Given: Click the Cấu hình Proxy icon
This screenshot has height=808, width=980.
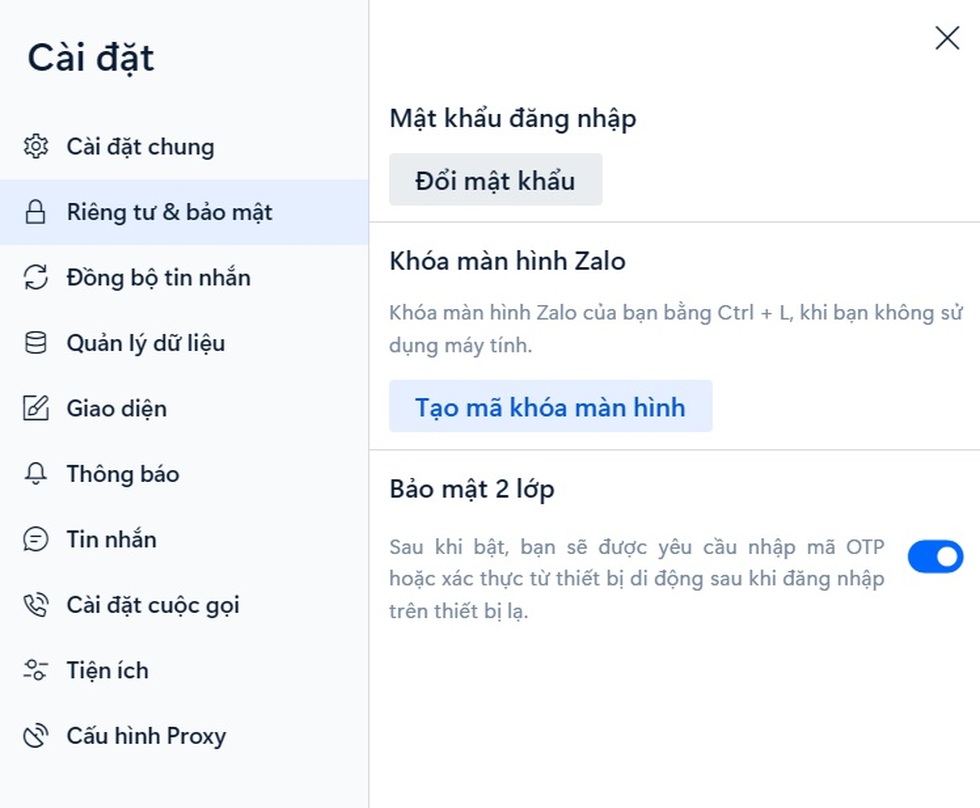Looking at the screenshot, I should [36, 736].
